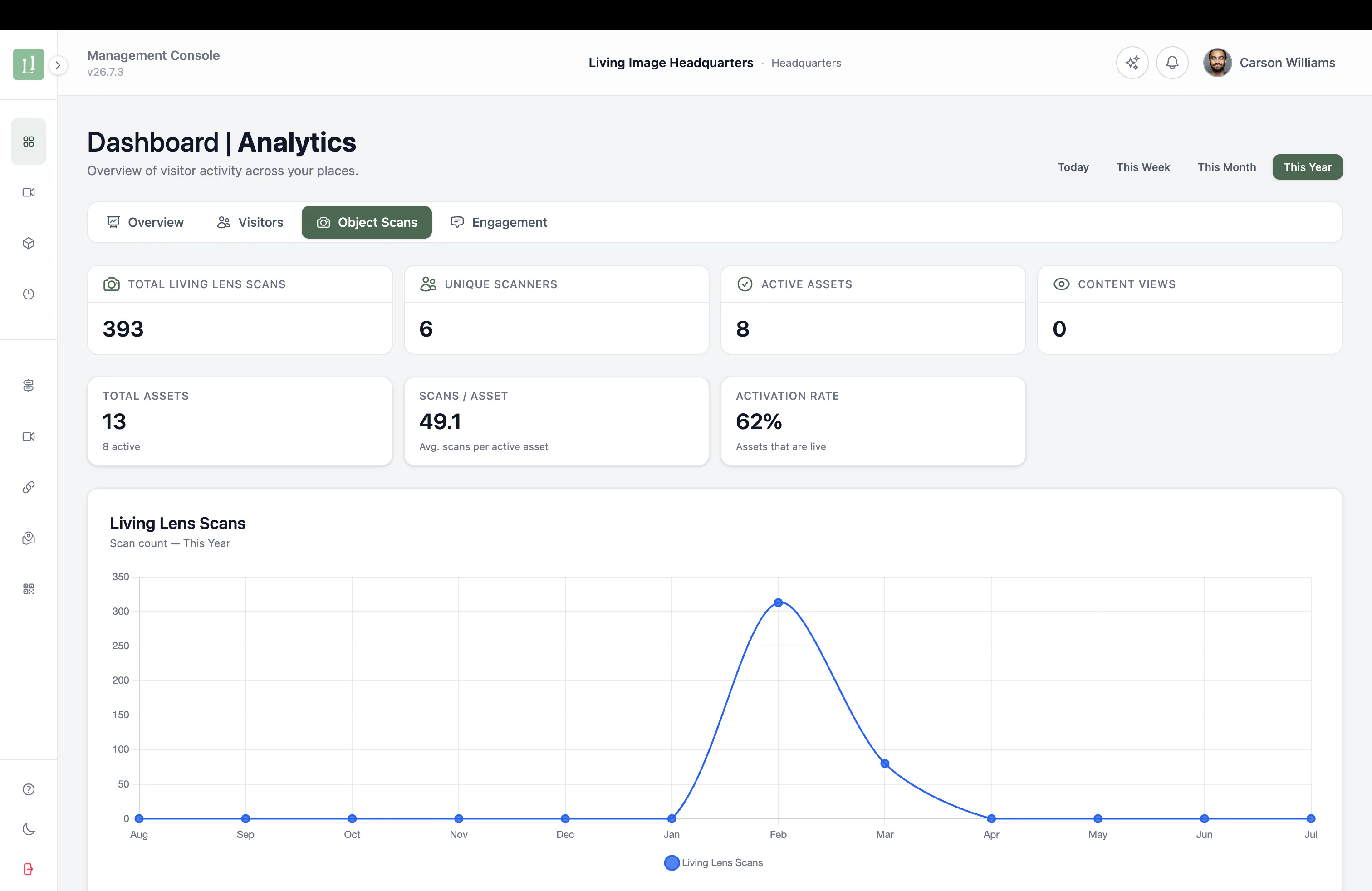Click the '8 active' subtext
The height and width of the screenshot is (891, 1372).
(x=121, y=447)
